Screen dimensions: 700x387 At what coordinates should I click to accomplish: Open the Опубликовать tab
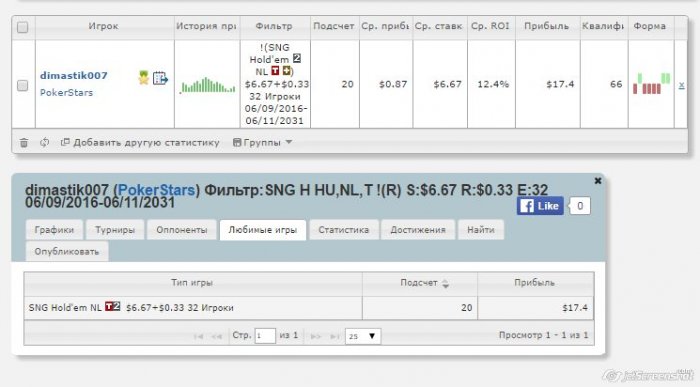[67, 251]
